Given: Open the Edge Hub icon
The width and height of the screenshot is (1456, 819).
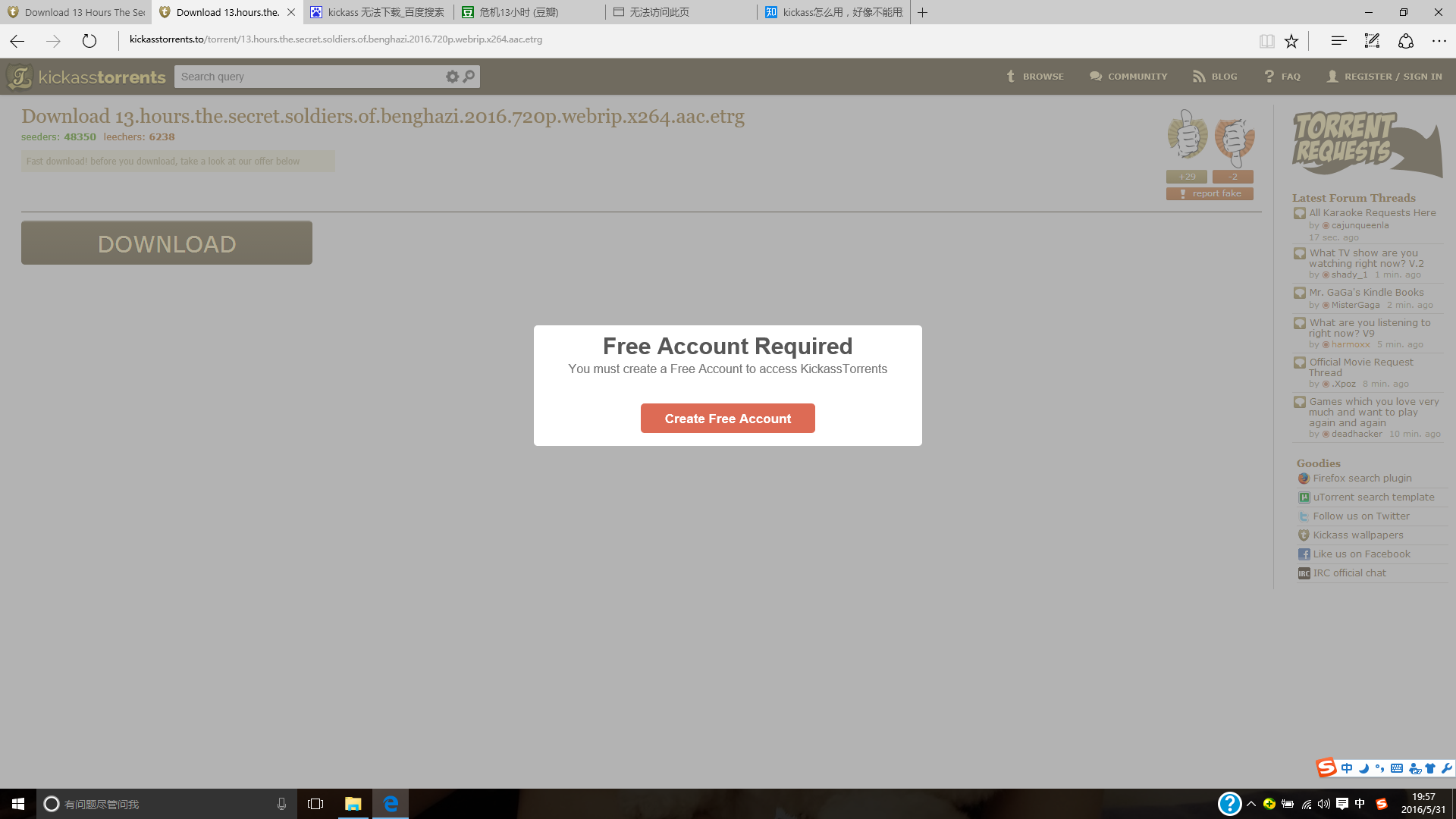Looking at the screenshot, I should pyautogui.click(x=1338, y=41).
